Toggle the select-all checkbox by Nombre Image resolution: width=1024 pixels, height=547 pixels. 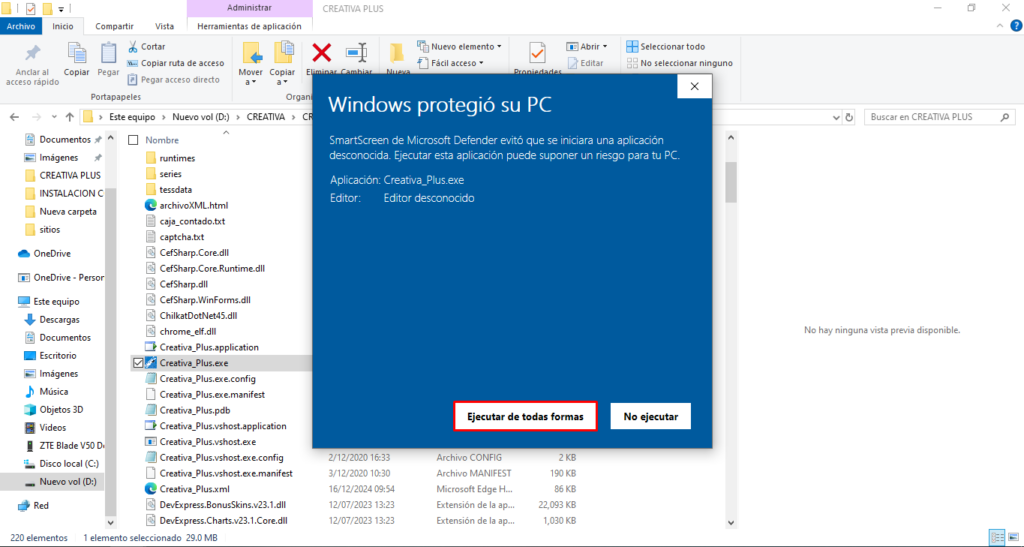pos(133,140)
